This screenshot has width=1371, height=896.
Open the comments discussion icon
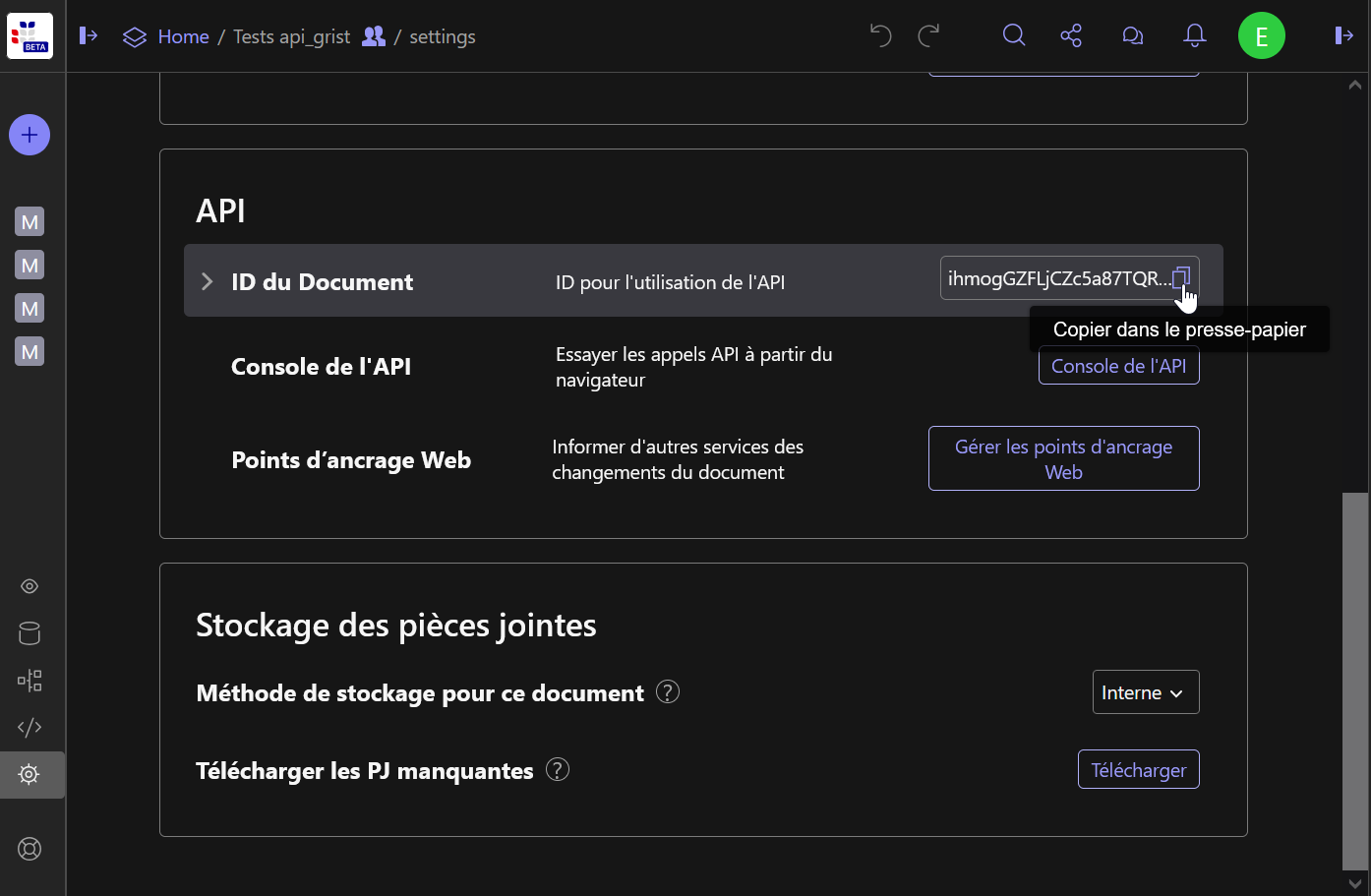coord(1133,36)
